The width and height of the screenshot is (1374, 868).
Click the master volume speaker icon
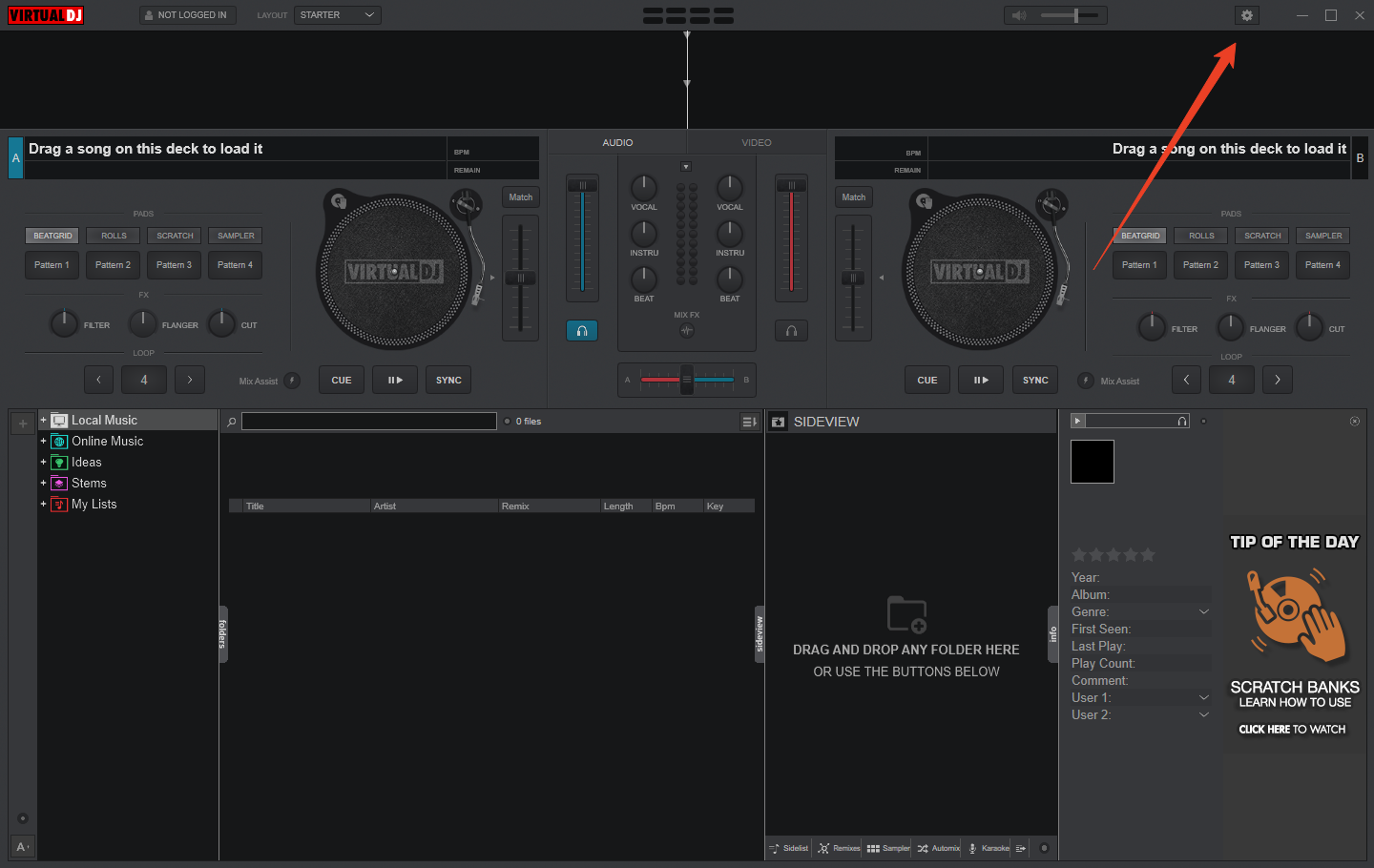1019,15
